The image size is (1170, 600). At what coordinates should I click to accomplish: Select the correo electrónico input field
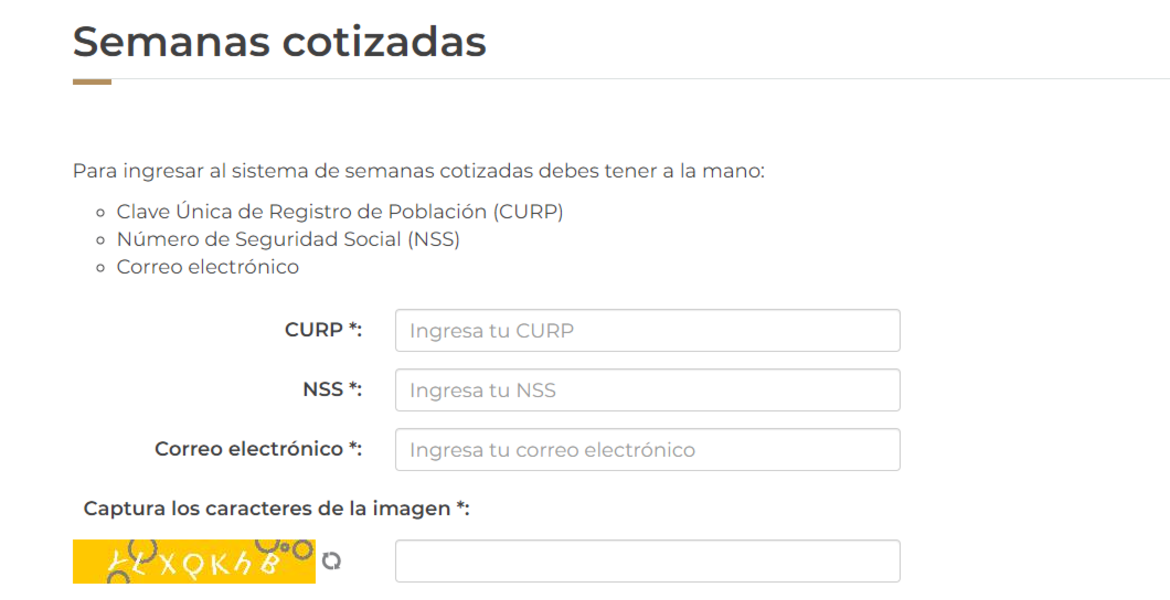(647, 450)
